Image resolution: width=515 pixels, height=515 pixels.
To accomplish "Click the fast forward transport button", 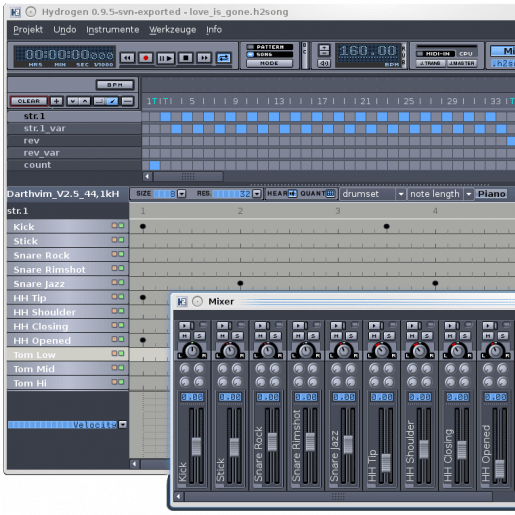I will point(204,58).
